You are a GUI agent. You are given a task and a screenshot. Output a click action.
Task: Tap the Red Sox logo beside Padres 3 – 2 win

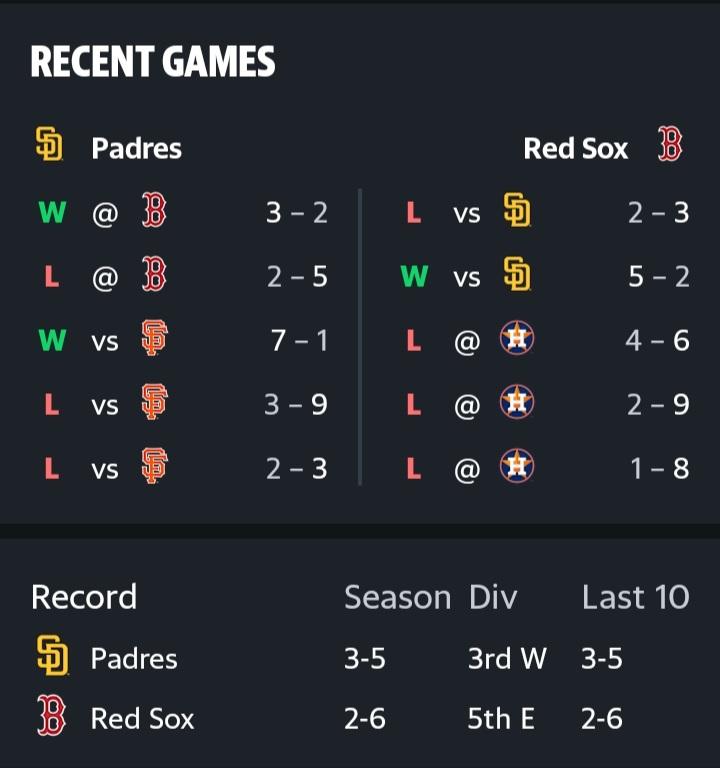point(153,212)
